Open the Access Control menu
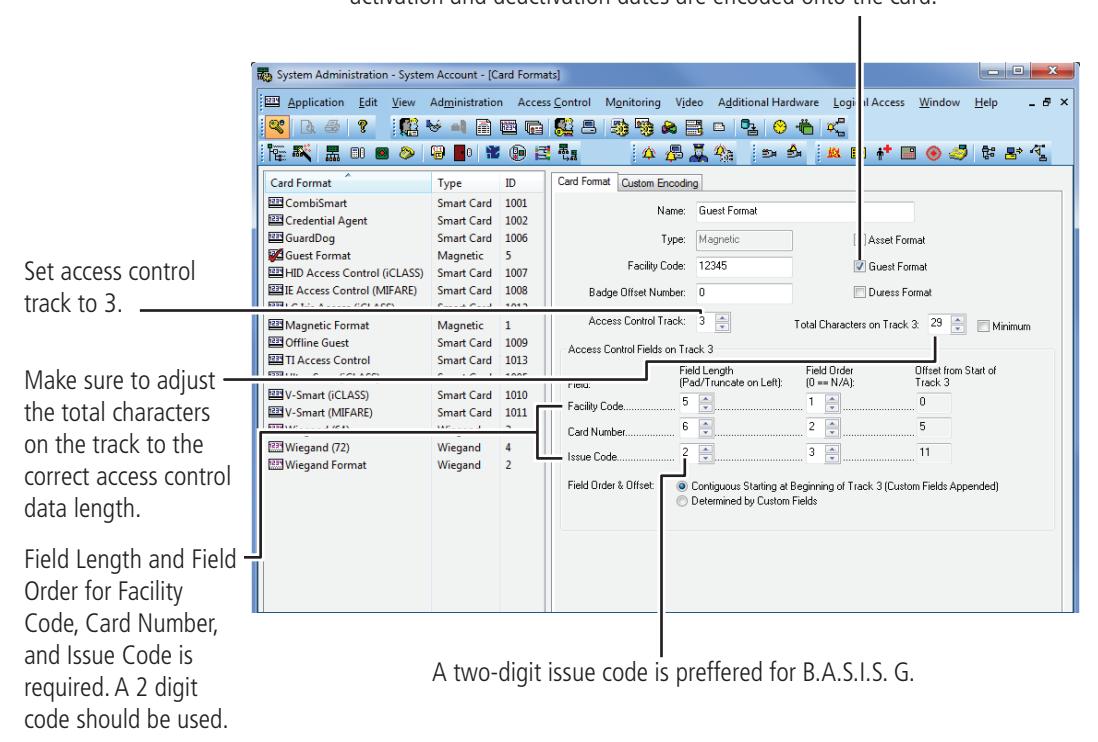This screenshot has height=742, width=1098. pyautogui.click(x=554, y=102)
